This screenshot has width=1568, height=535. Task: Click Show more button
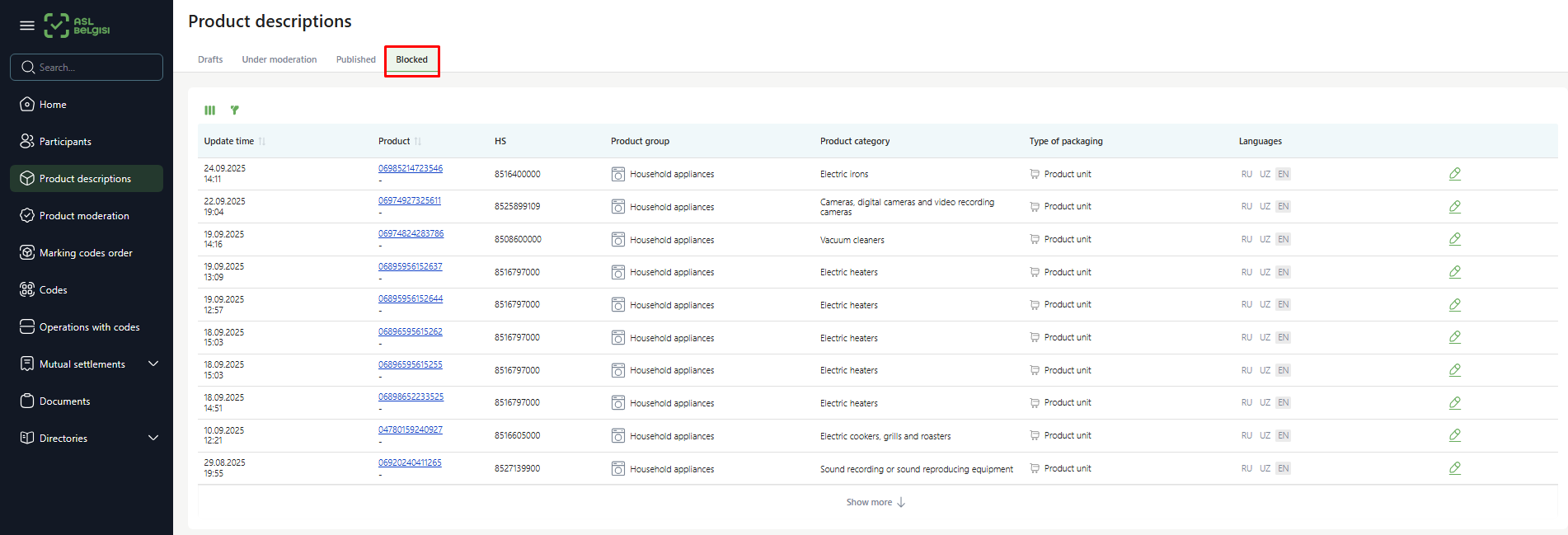pyautogui.click(x=876, y=502)
